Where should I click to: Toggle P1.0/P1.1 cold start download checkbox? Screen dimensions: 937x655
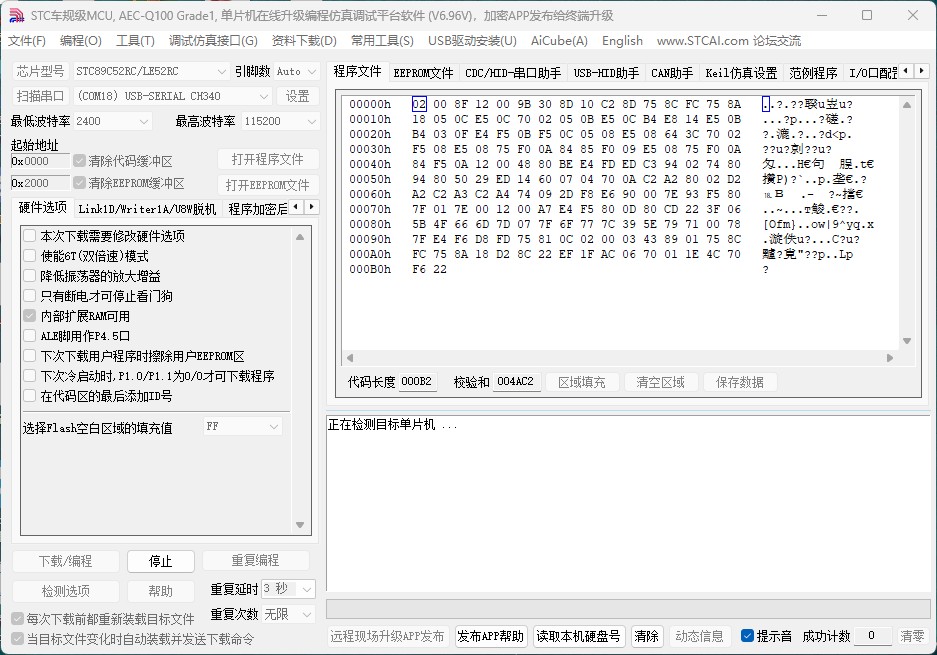pyautogui.click(x=30, y=375)
